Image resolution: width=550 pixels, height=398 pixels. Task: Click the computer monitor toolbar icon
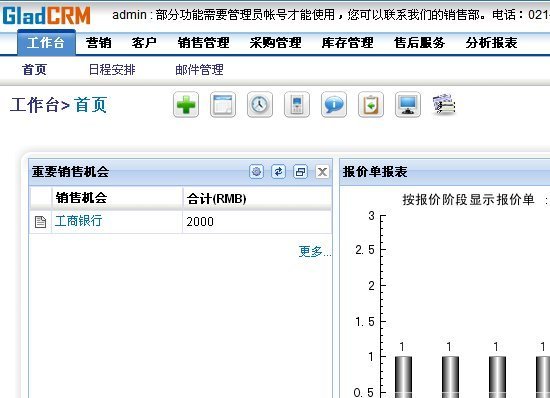pos(408,104)
